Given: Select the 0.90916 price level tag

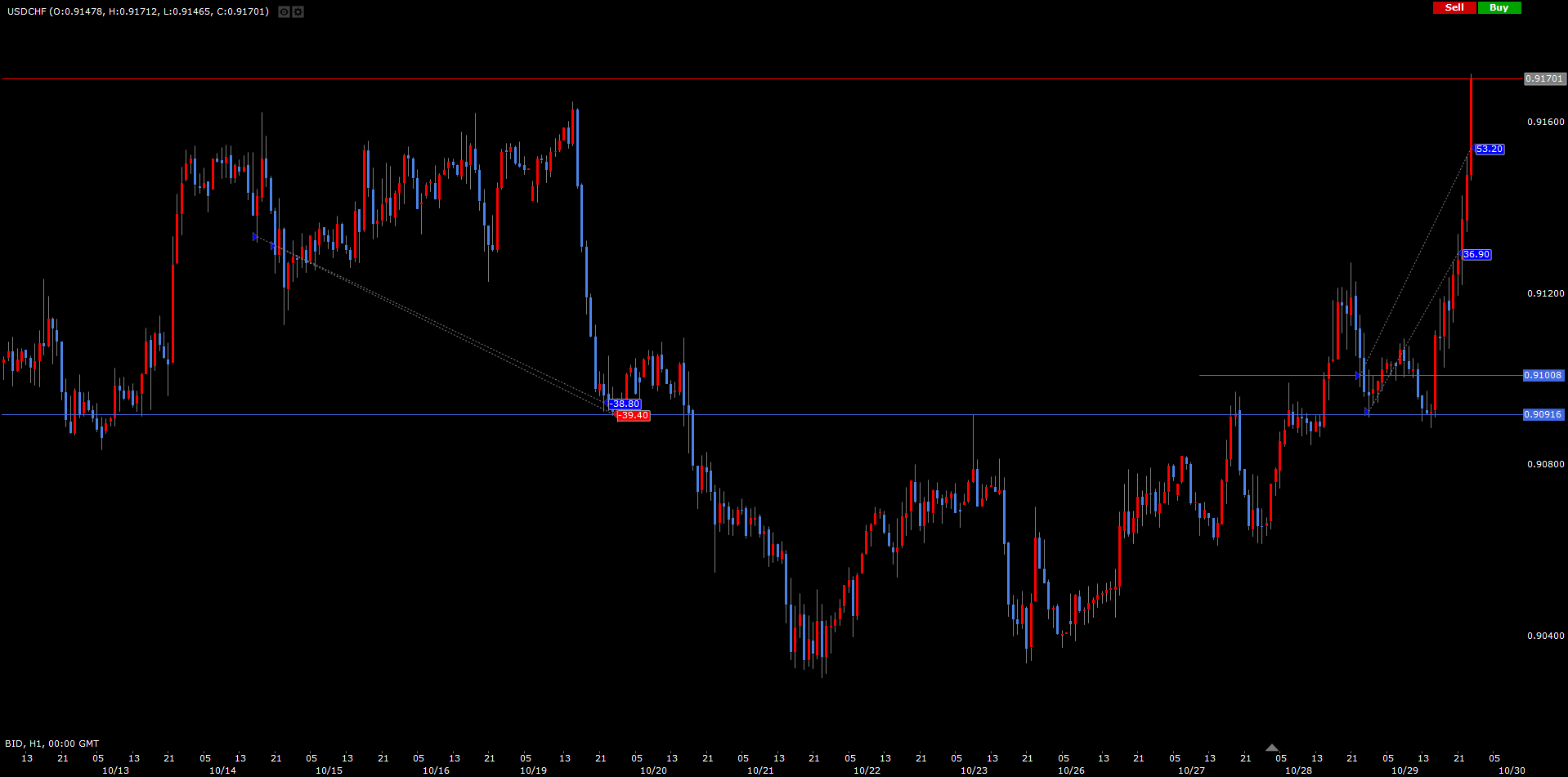Looking at the screenshot, I should [1543, 415].
